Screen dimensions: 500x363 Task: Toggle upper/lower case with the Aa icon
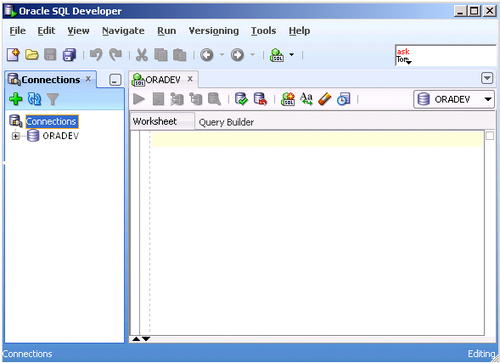[x=306, y=99]
